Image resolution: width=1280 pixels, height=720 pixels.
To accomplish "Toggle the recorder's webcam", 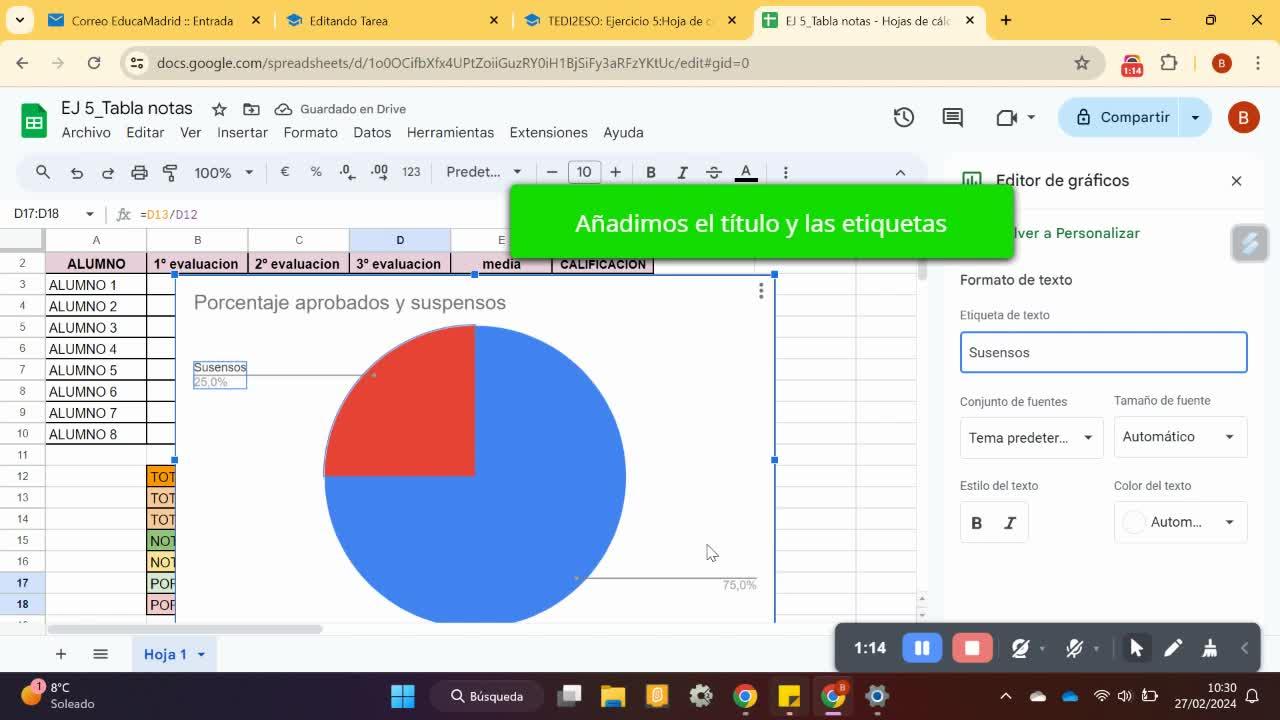I will 1020,648.
